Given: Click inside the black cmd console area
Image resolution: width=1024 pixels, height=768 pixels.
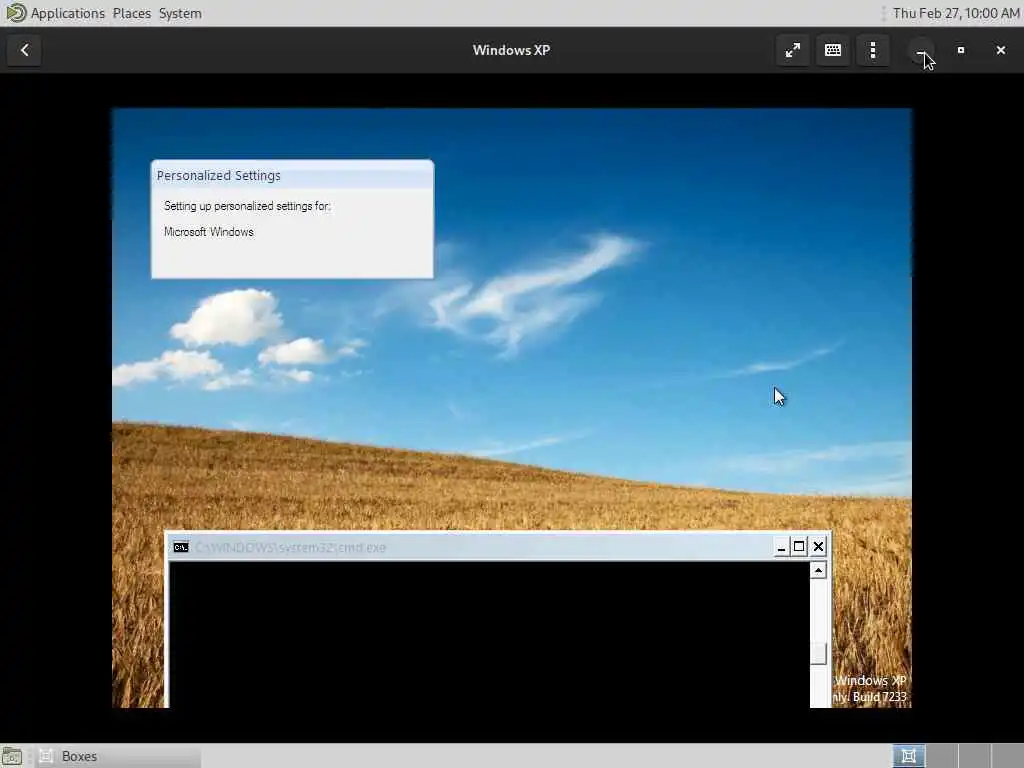Looking at the screenshot, I should [489, 634].
